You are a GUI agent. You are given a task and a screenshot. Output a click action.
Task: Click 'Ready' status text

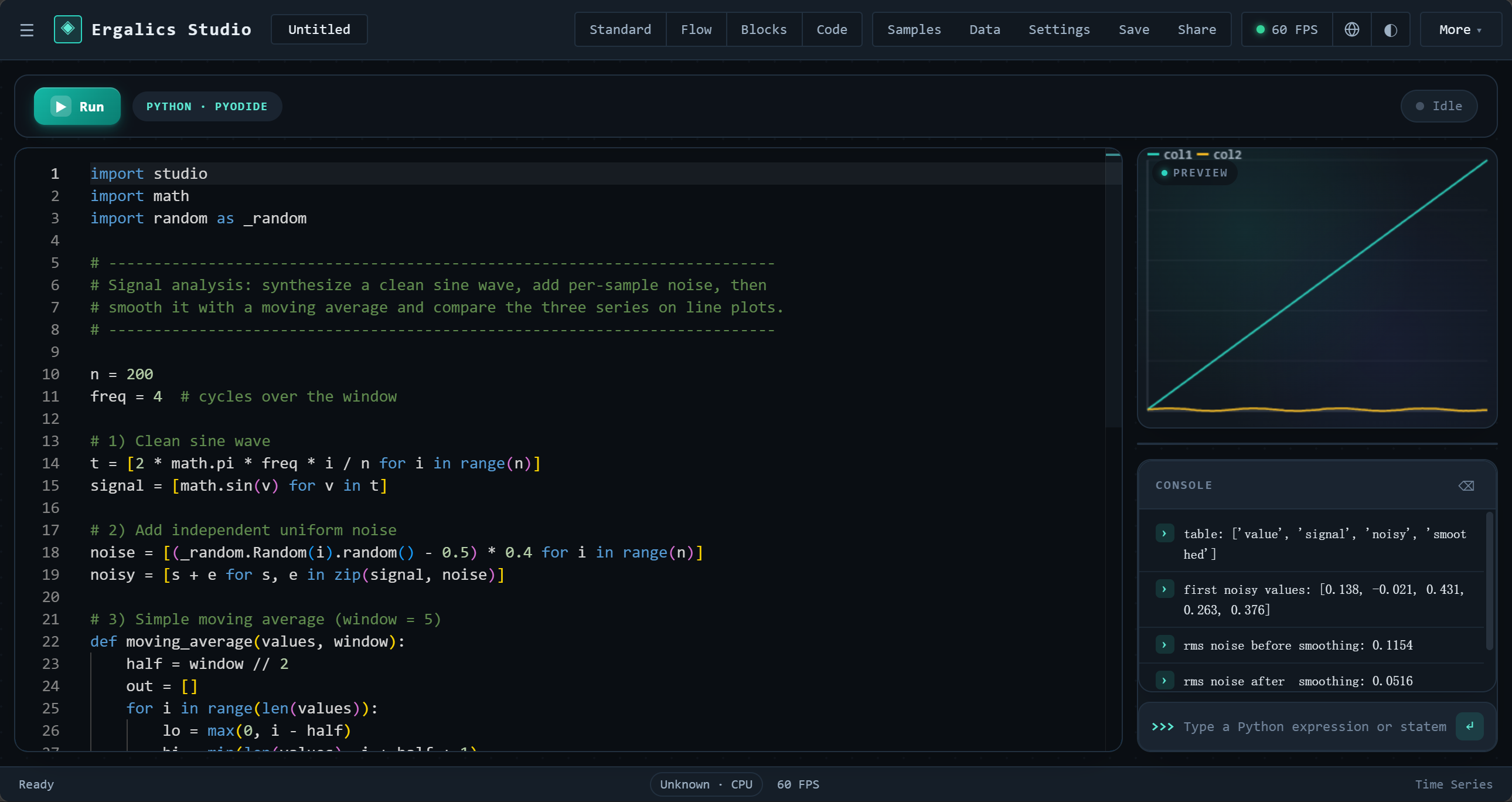pyautogui.click(x=36, y=784)
